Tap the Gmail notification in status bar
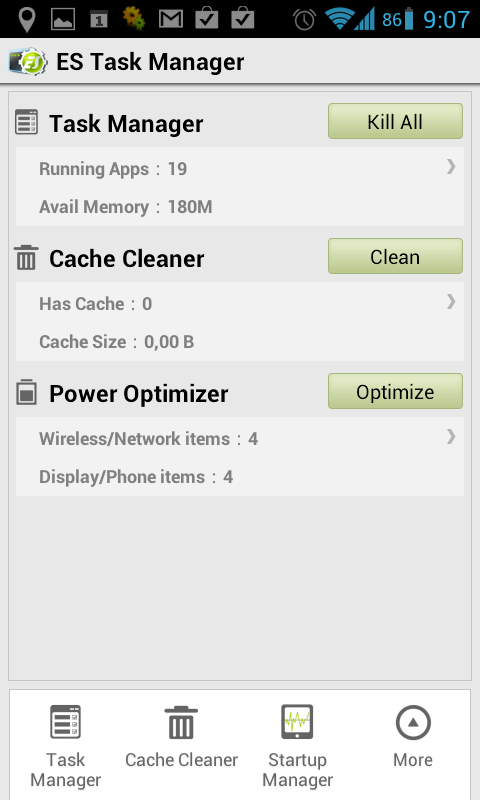This screenshot has height=800, width=480. (170, 19)
